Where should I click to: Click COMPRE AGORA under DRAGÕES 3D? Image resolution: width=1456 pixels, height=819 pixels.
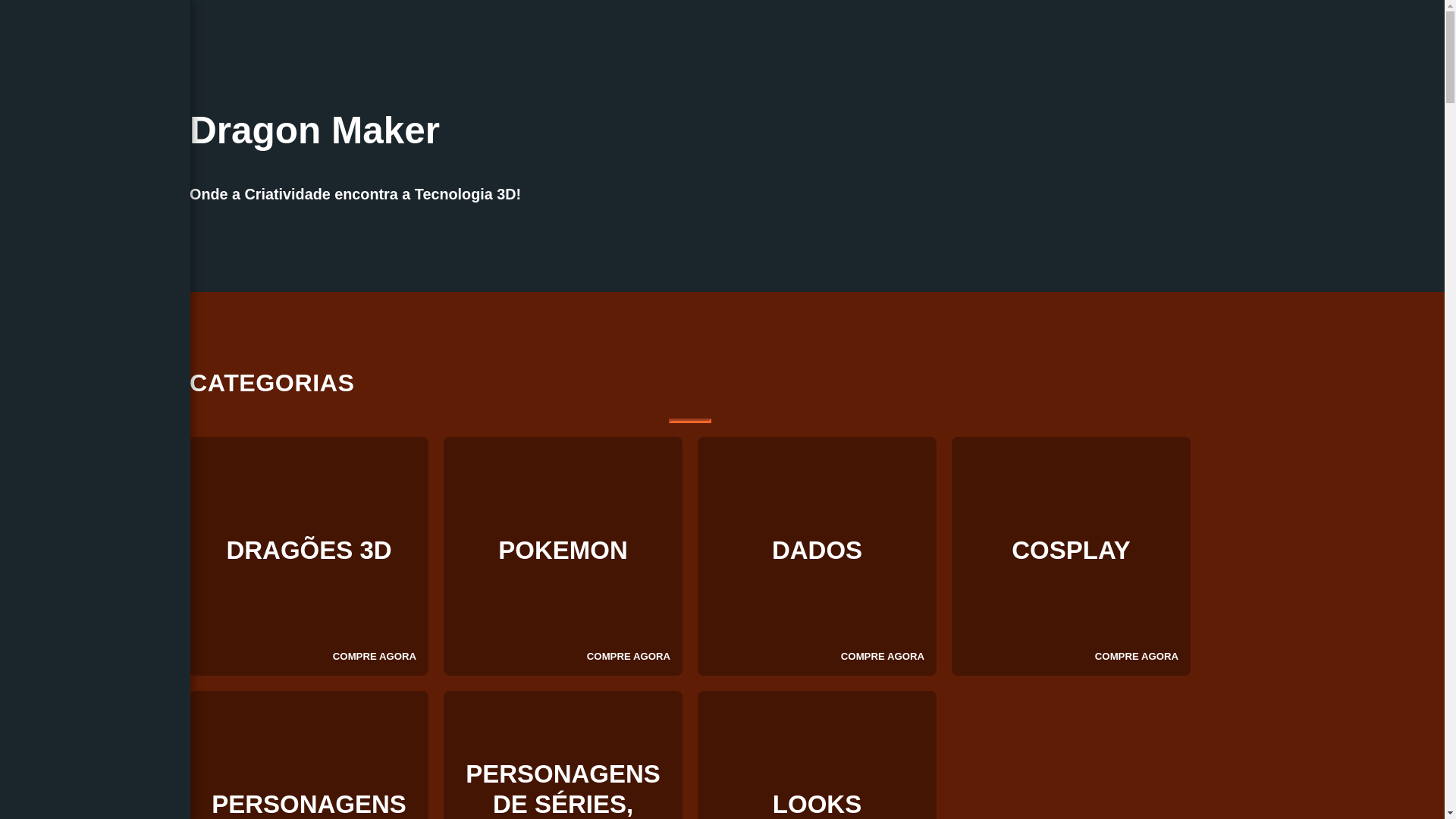(x=375, y=657)
